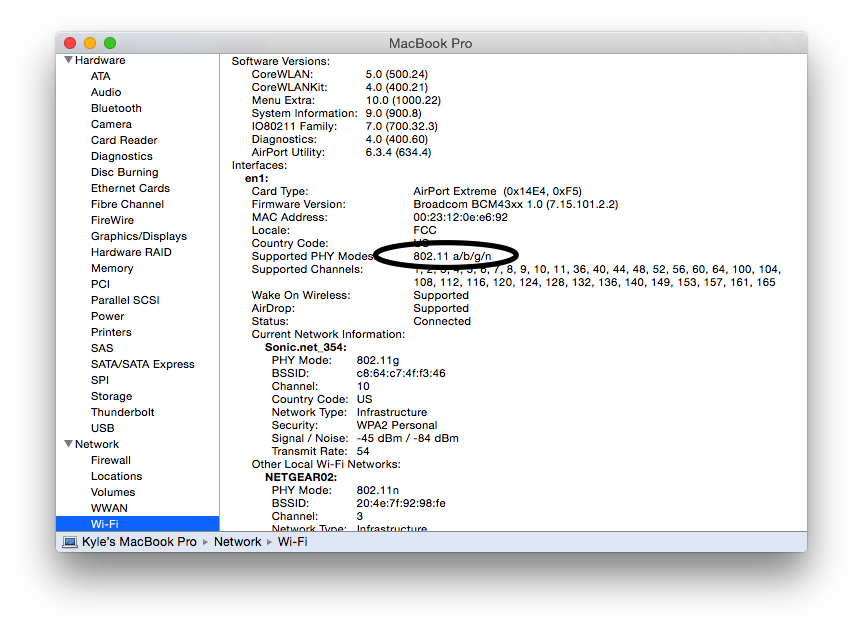Select Parallel SCSI in the sidebar
Screen dimensions: 863x632
click(x=125, y=299)
